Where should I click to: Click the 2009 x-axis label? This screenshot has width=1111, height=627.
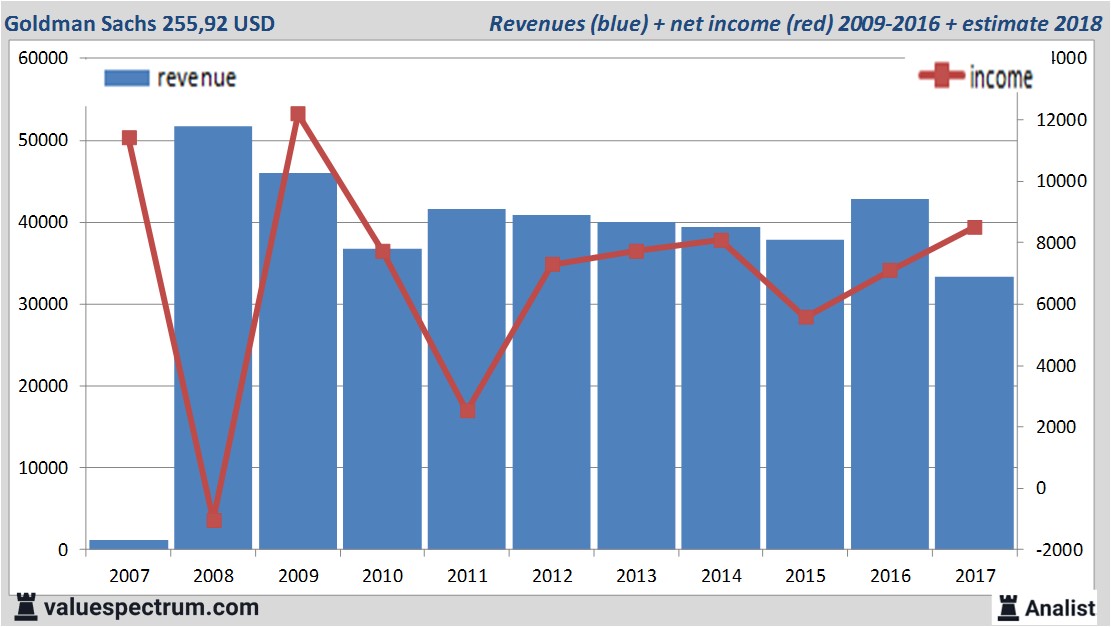click(x=298, y=575)
